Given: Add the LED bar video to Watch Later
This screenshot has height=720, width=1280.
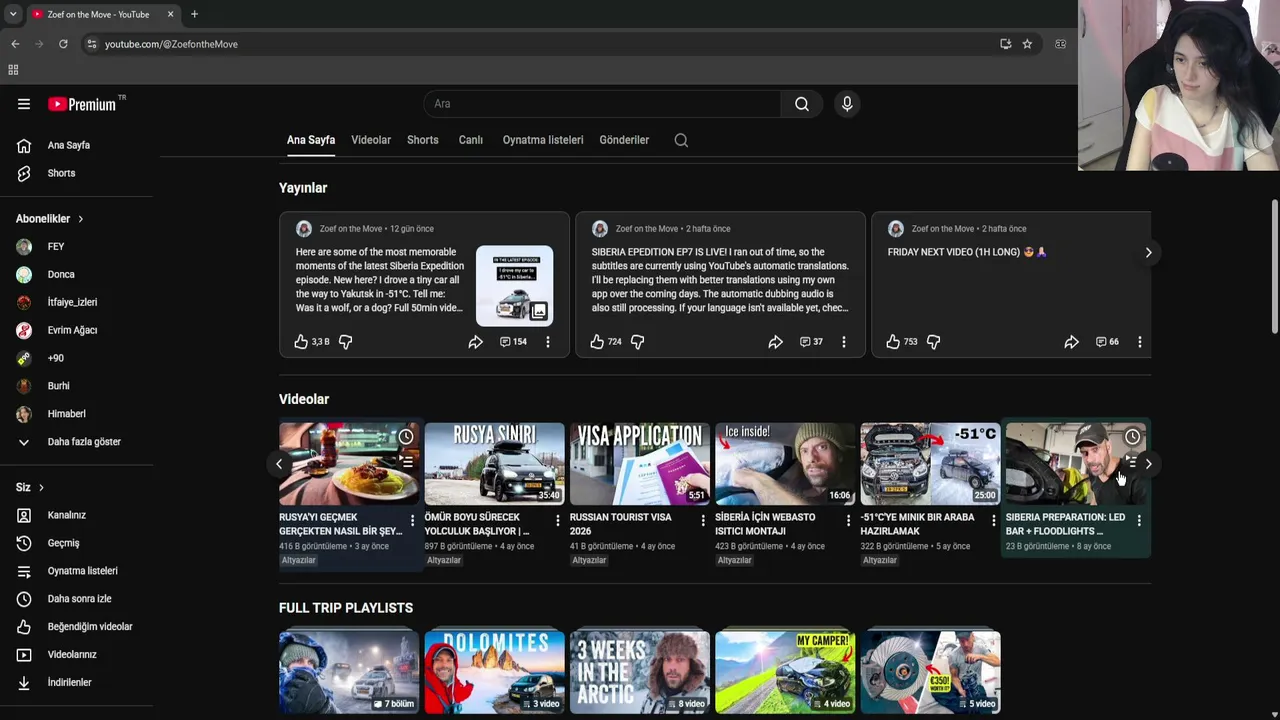Looking at the screenshot, I should coord(1132,437).
